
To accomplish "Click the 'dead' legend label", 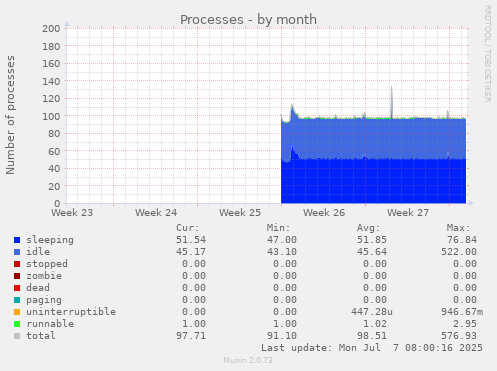I will point(38,288).
